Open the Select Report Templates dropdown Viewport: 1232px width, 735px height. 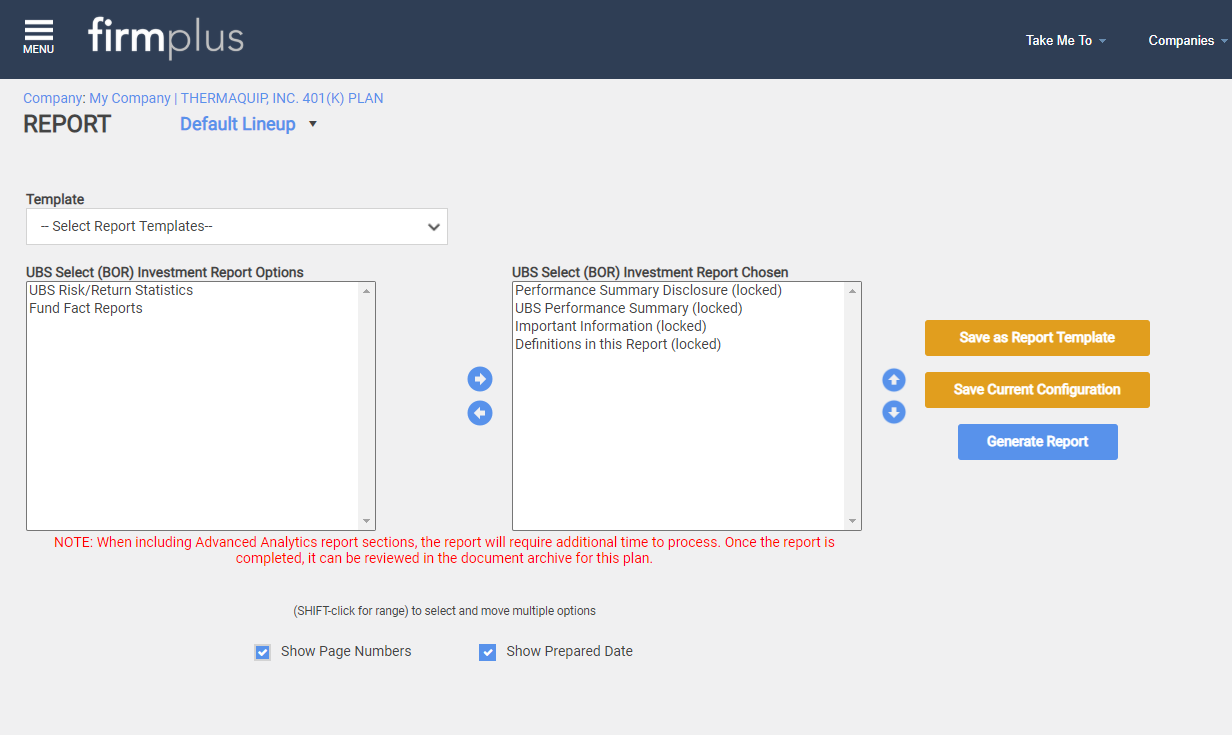click(x=237, y=227)
